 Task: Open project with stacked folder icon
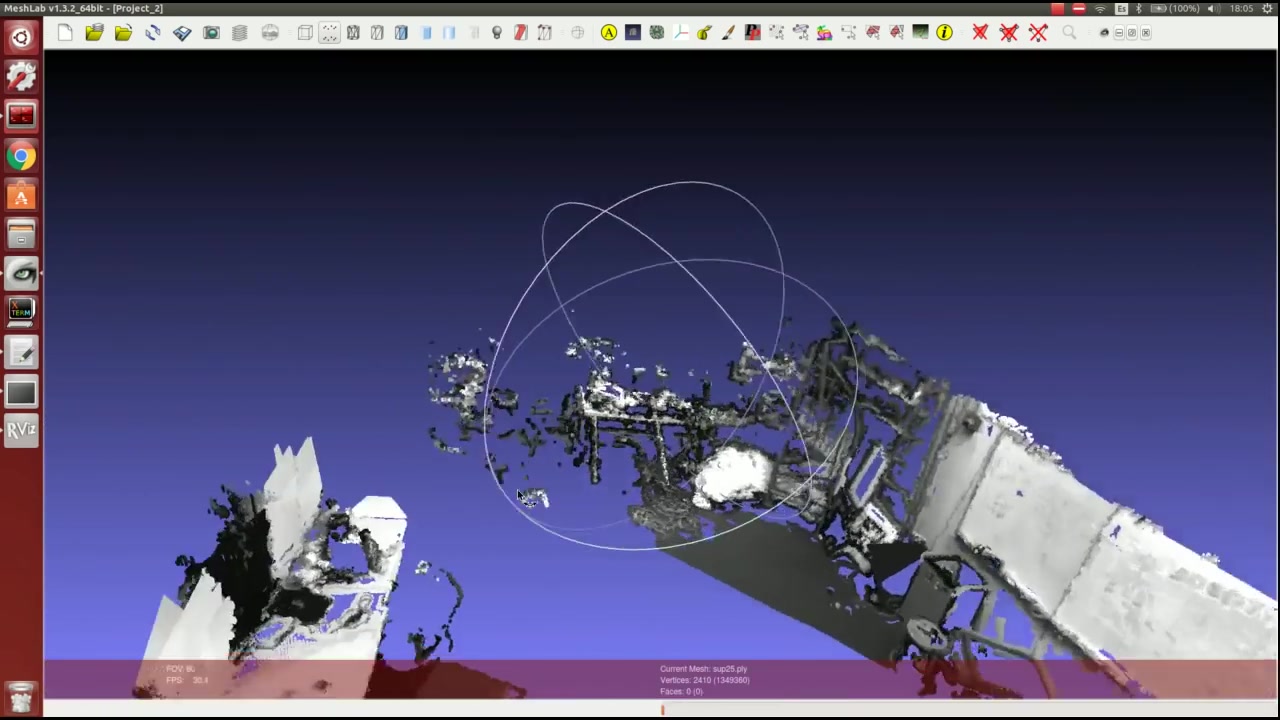click(94, 33)
